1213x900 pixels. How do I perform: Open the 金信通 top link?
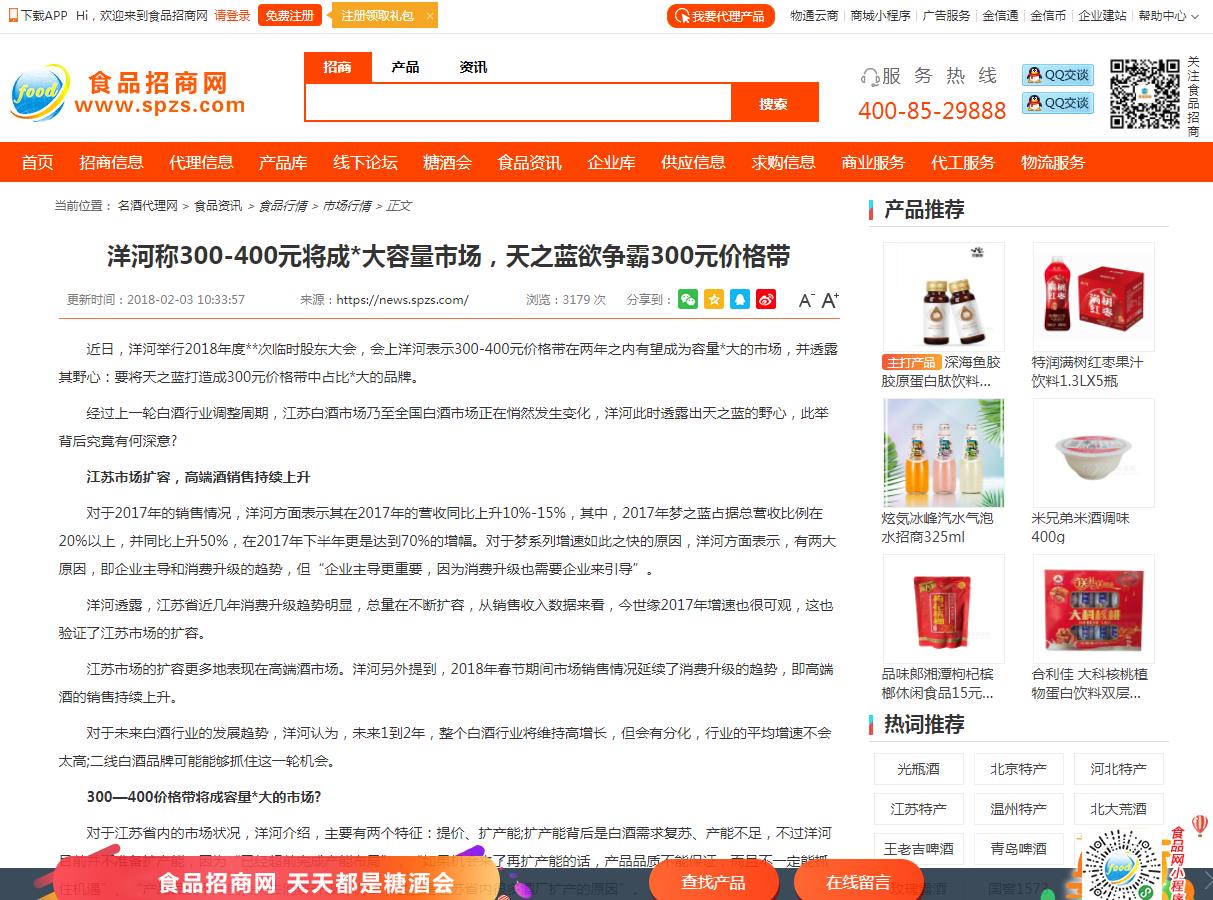(x=1000, y=15)
